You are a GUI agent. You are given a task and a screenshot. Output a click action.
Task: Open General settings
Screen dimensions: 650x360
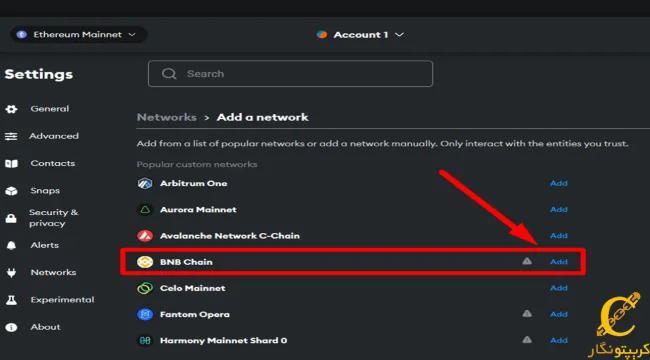[50, 109]
